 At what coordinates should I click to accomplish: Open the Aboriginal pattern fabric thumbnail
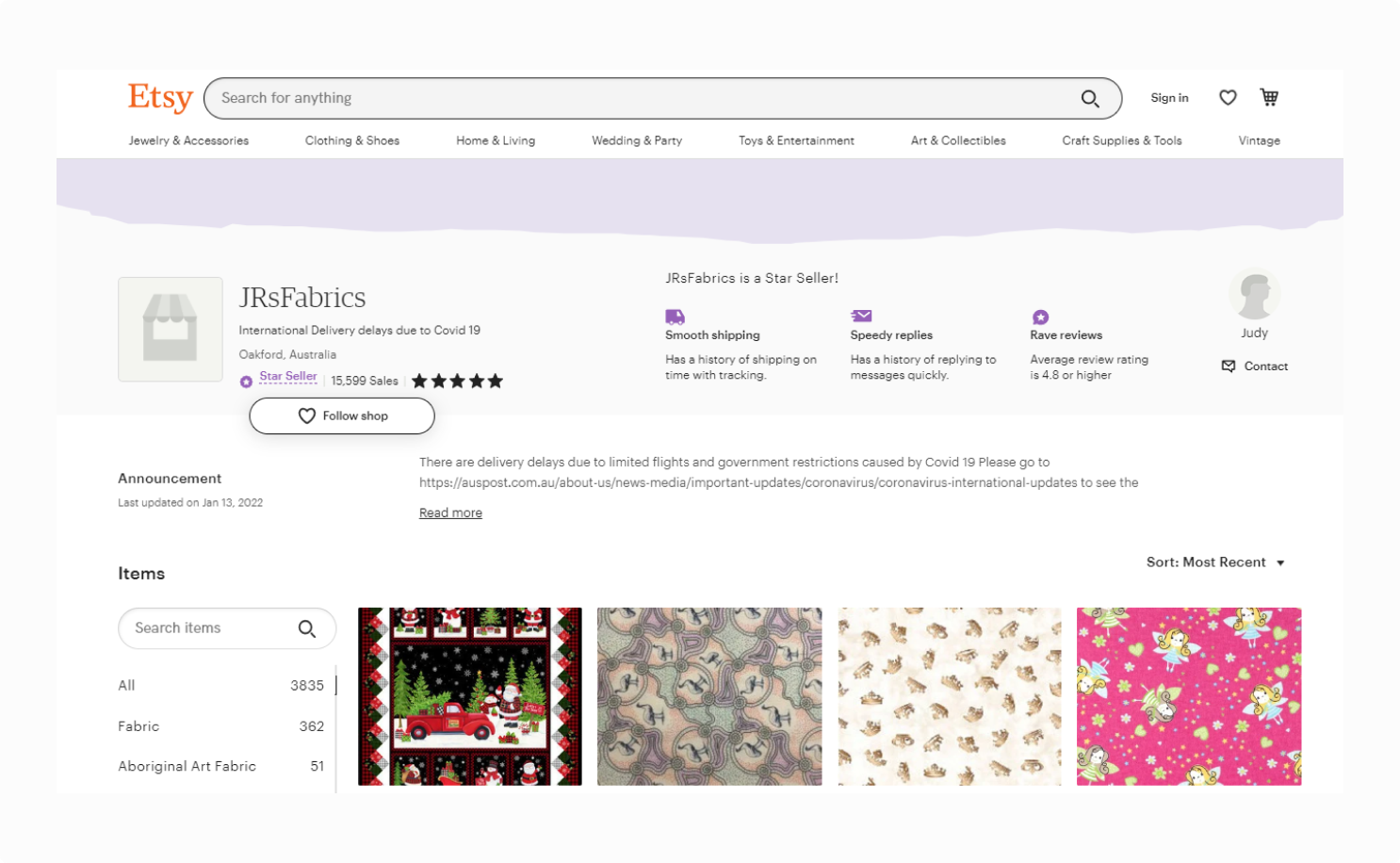709,696
